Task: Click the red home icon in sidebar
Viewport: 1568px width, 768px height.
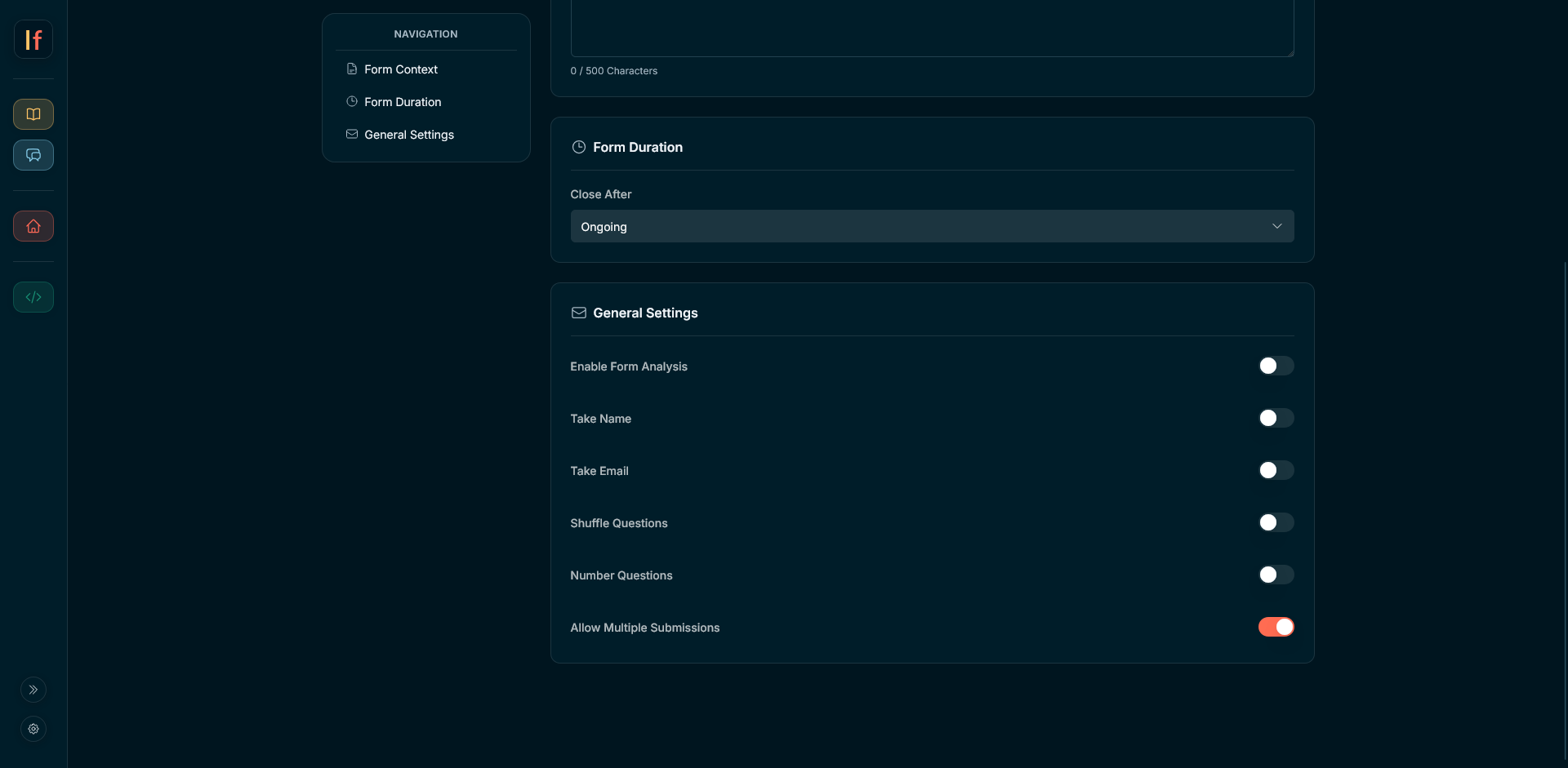Action: coord(33,226)
